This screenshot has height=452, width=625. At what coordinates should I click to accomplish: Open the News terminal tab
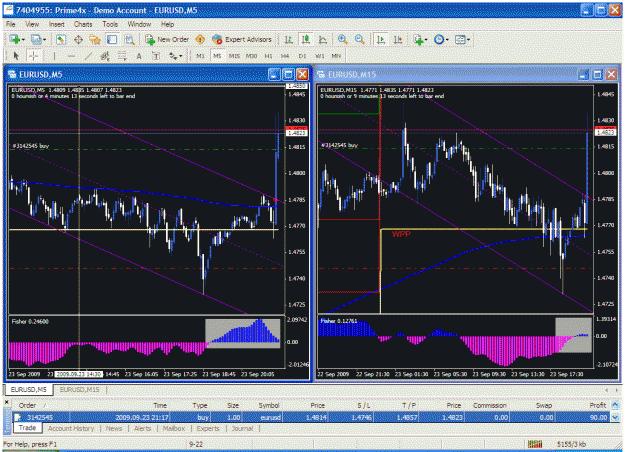pos(114,428)
